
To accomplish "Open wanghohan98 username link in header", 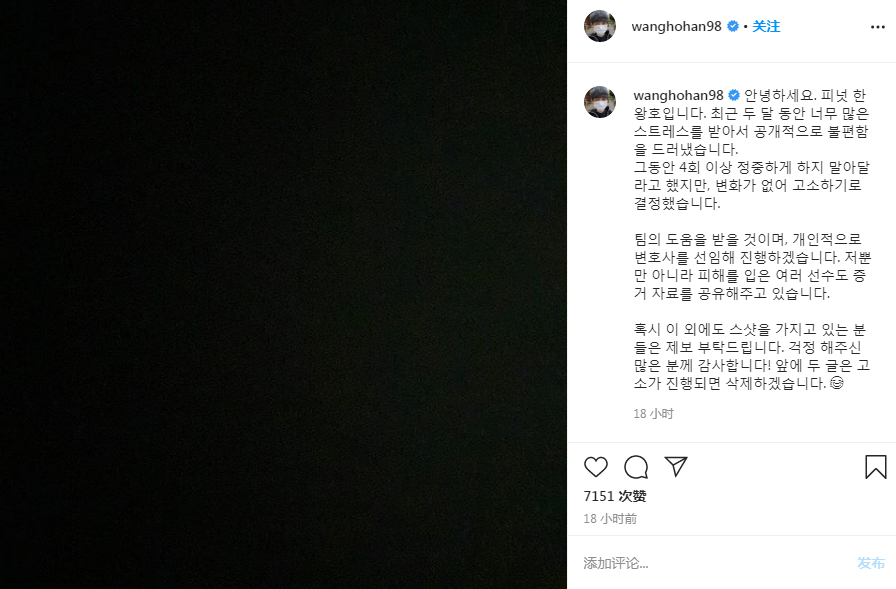I will point(677,26).
